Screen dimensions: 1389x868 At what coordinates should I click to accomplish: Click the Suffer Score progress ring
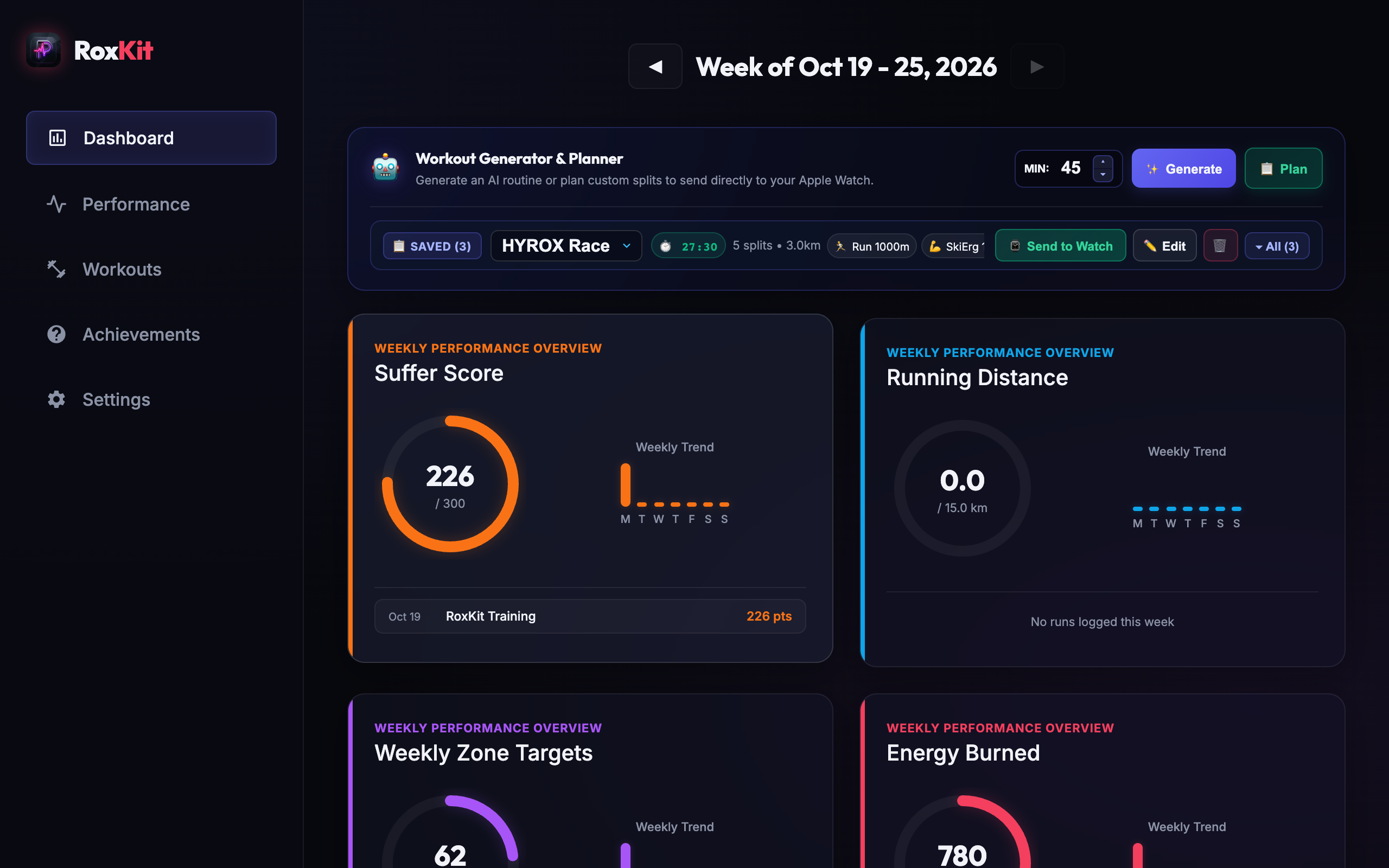pos(450,484)
